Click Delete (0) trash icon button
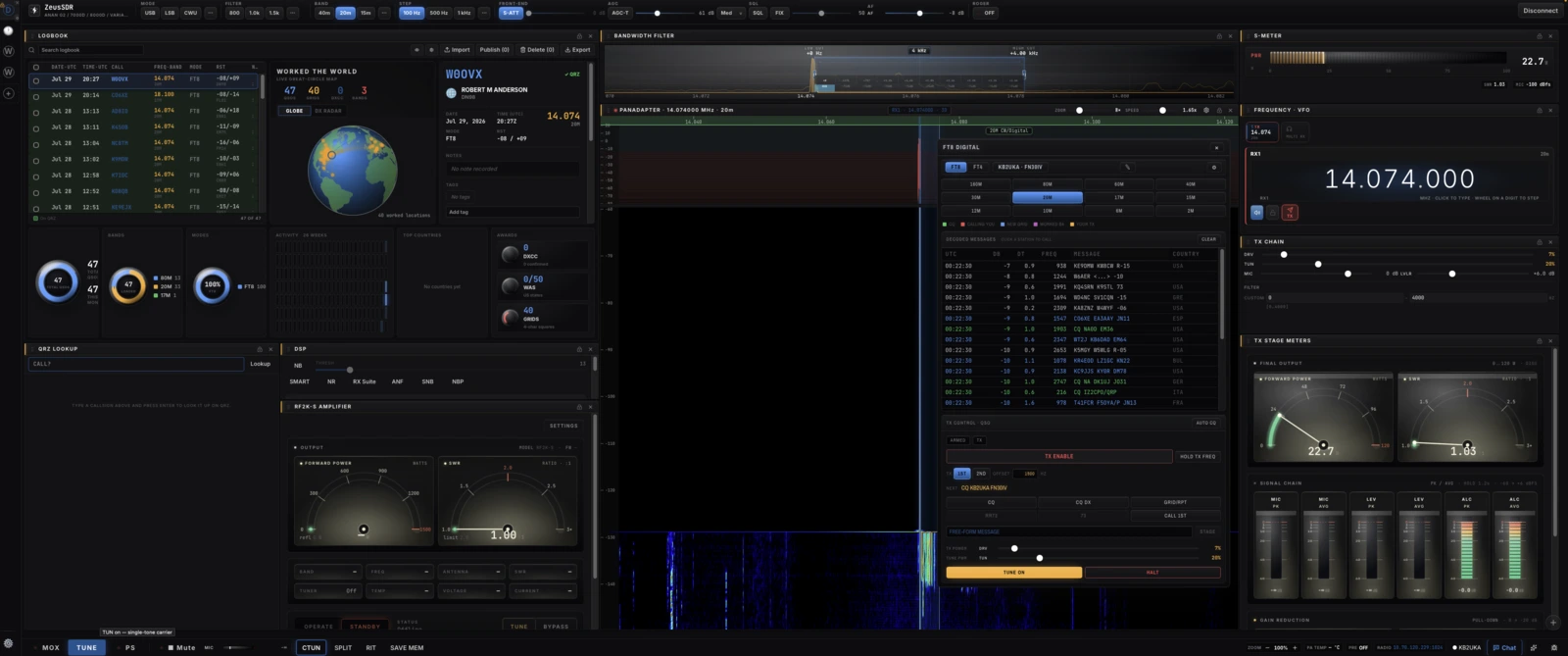This screenshot has width=1568, height=656. click(537, 49)
